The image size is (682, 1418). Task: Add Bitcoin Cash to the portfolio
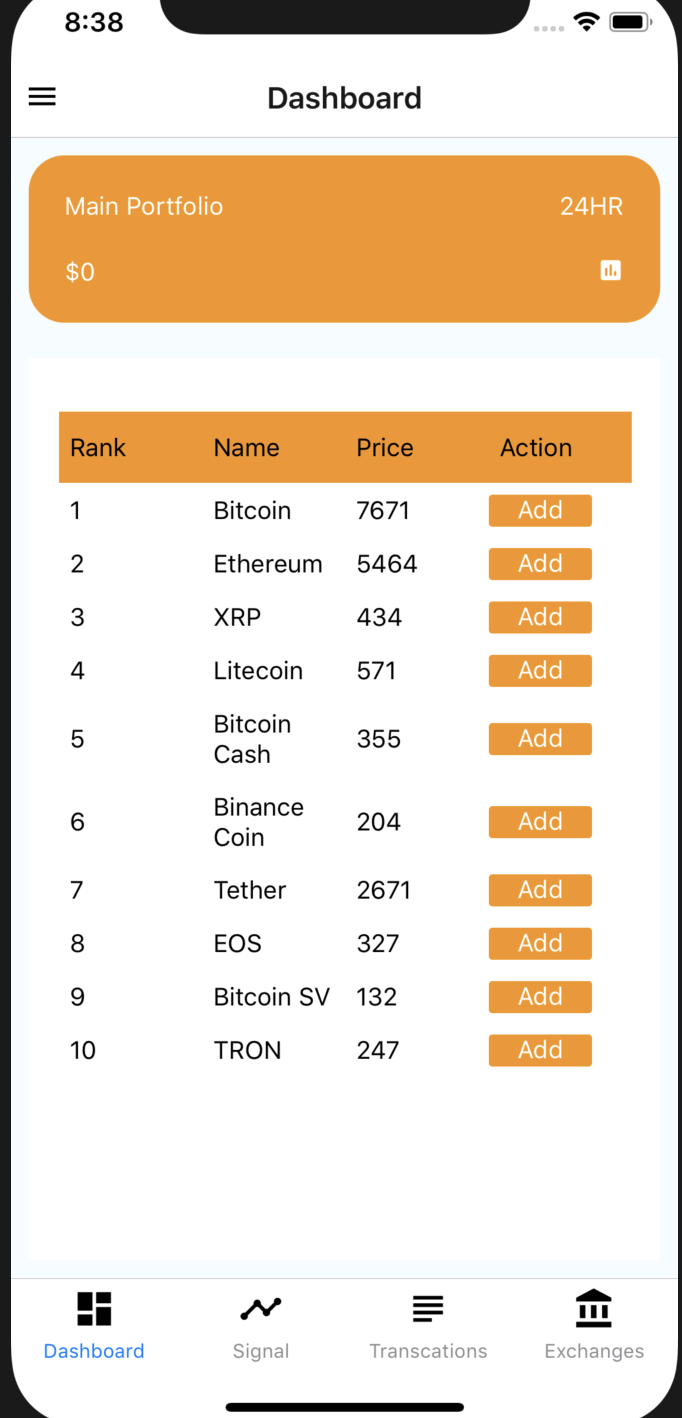tap(540, 738)
